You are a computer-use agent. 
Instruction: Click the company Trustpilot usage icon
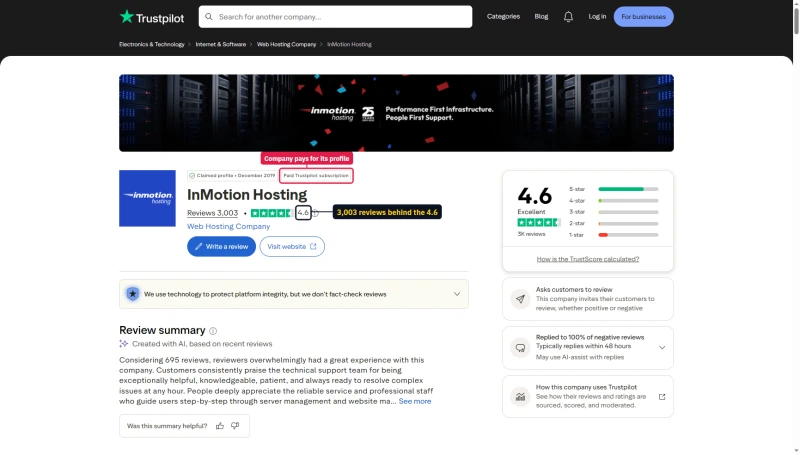(x=520, y=397)
